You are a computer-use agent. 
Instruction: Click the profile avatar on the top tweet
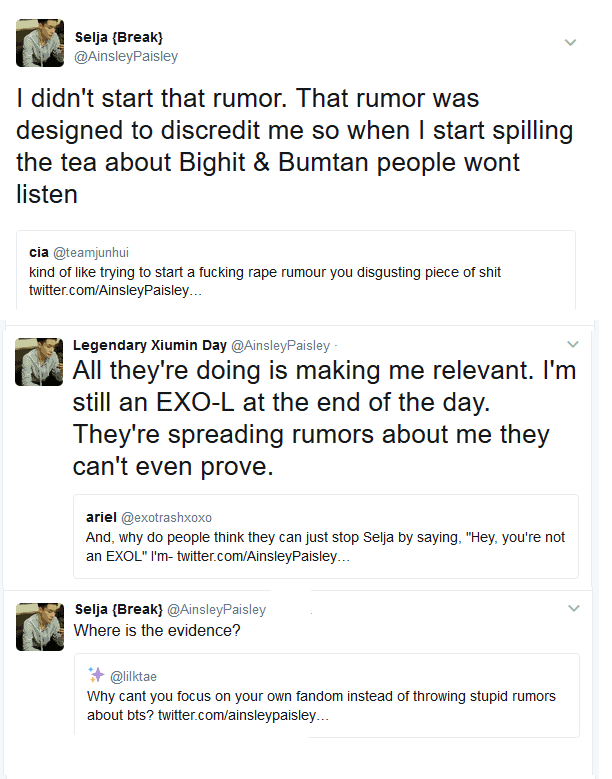(40, 43)
